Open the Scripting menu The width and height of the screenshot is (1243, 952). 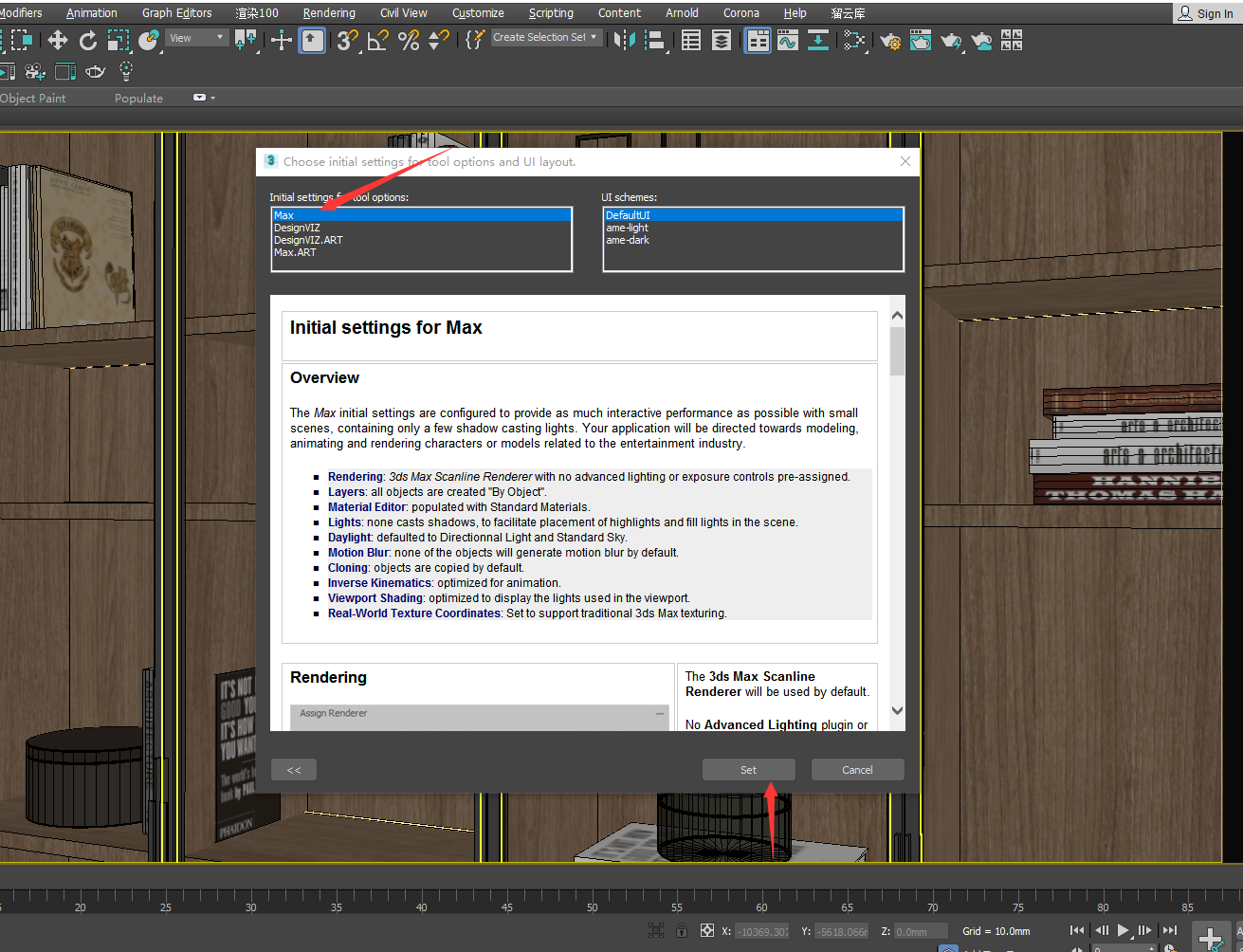tap(551, 13)
